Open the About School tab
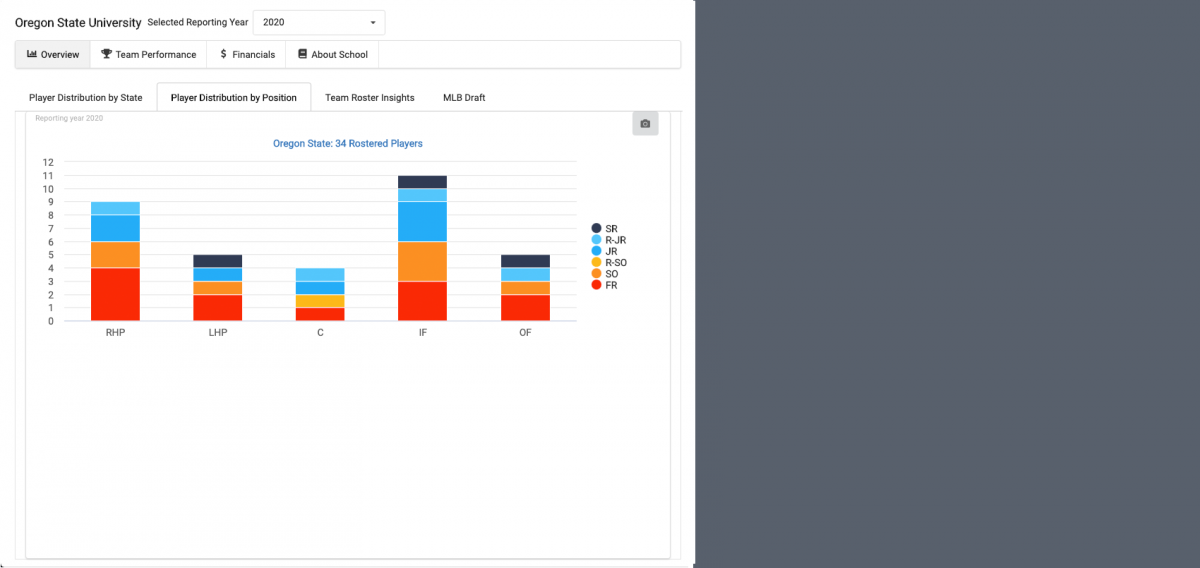 pos(332,54)
